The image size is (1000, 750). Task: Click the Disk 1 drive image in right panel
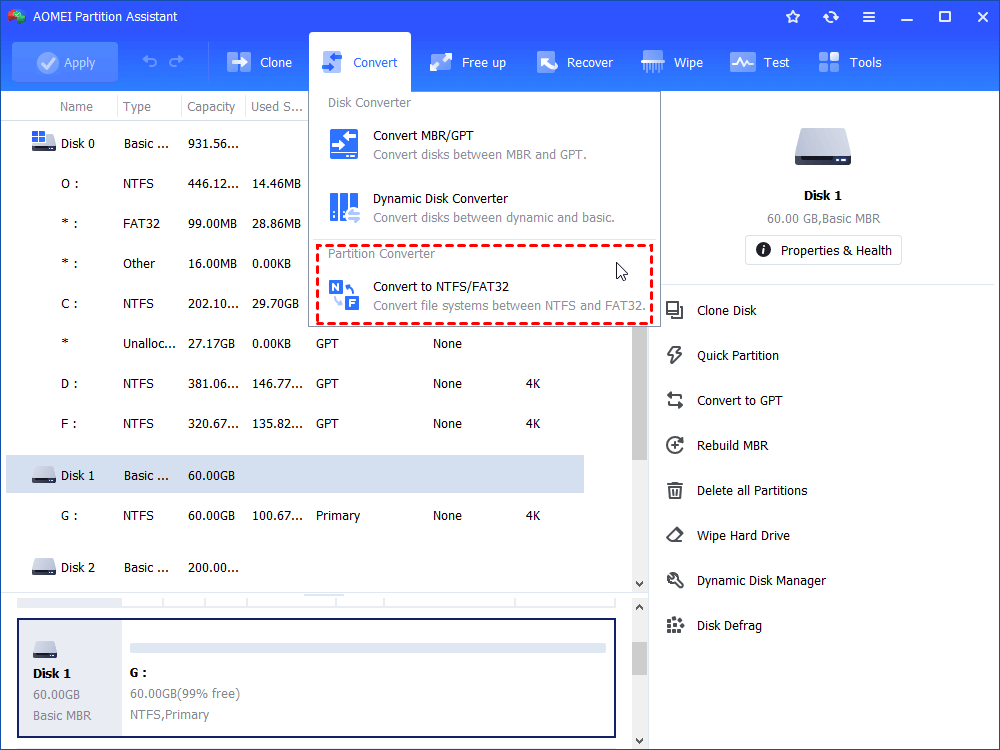[x=823, y=147]
